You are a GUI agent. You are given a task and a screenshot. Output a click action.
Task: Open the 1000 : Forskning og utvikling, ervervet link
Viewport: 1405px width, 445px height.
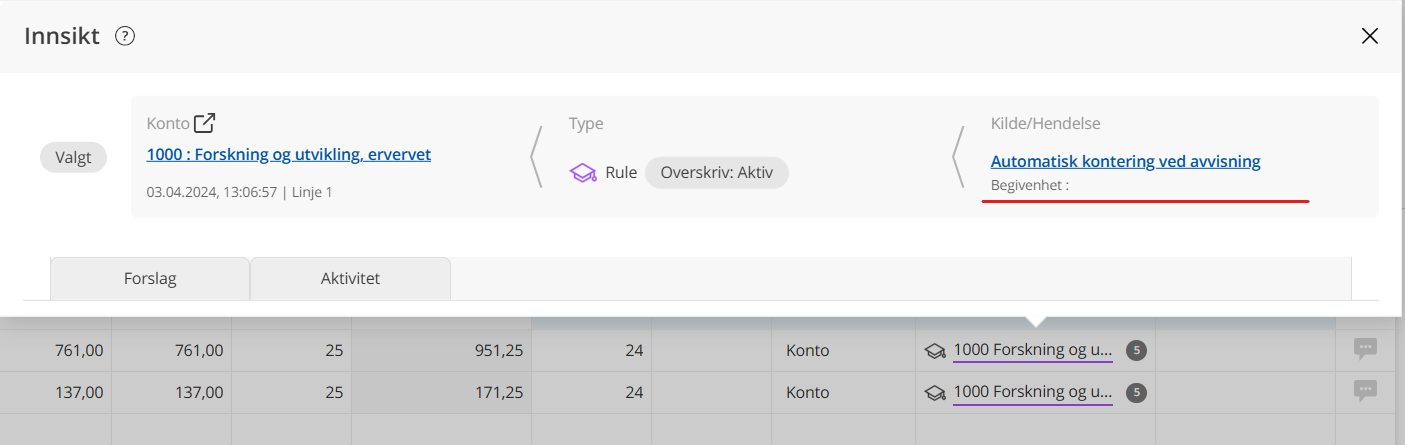[289, 155]
